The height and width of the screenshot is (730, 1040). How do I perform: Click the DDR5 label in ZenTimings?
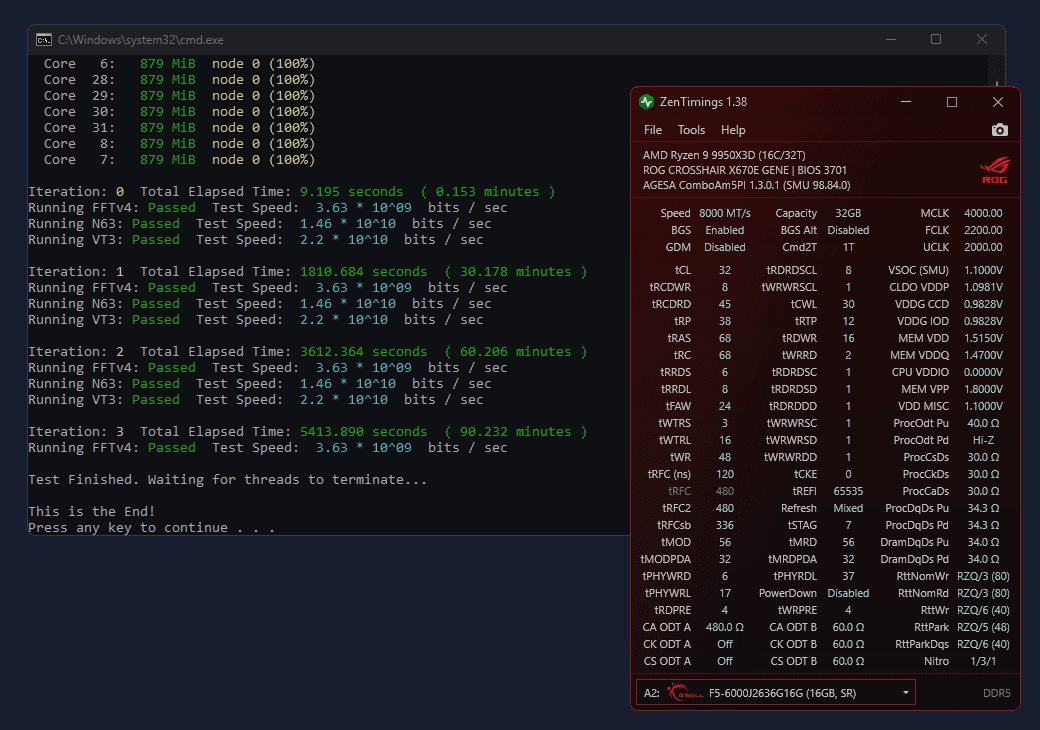tap(996, 693)
